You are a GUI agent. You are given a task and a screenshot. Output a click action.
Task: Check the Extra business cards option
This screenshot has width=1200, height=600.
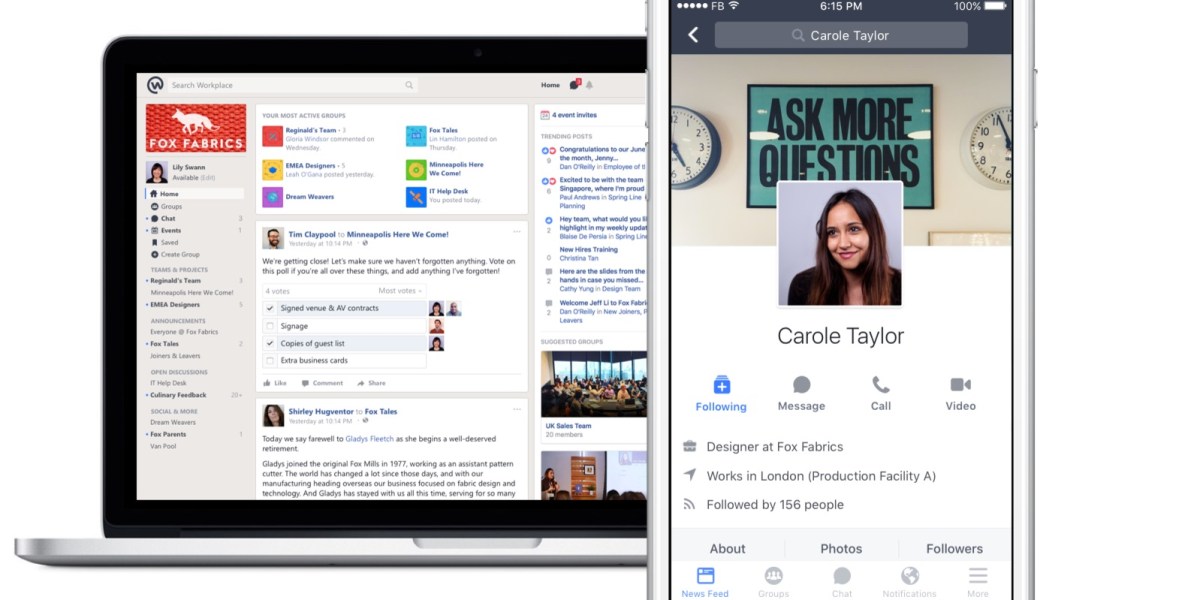[270, 360]
